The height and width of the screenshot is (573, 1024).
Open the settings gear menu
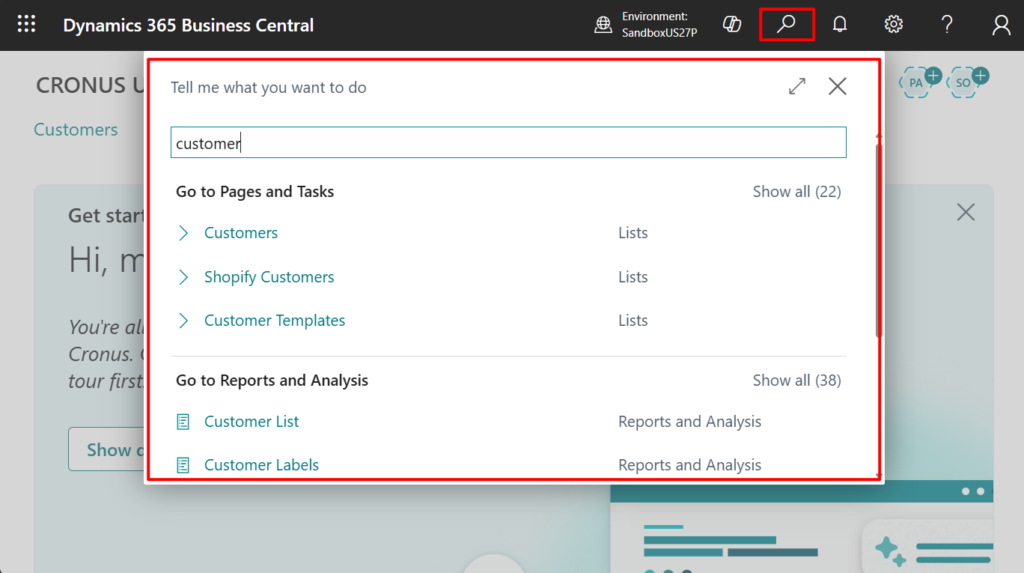pyautogui.click(x=894, y=25)
